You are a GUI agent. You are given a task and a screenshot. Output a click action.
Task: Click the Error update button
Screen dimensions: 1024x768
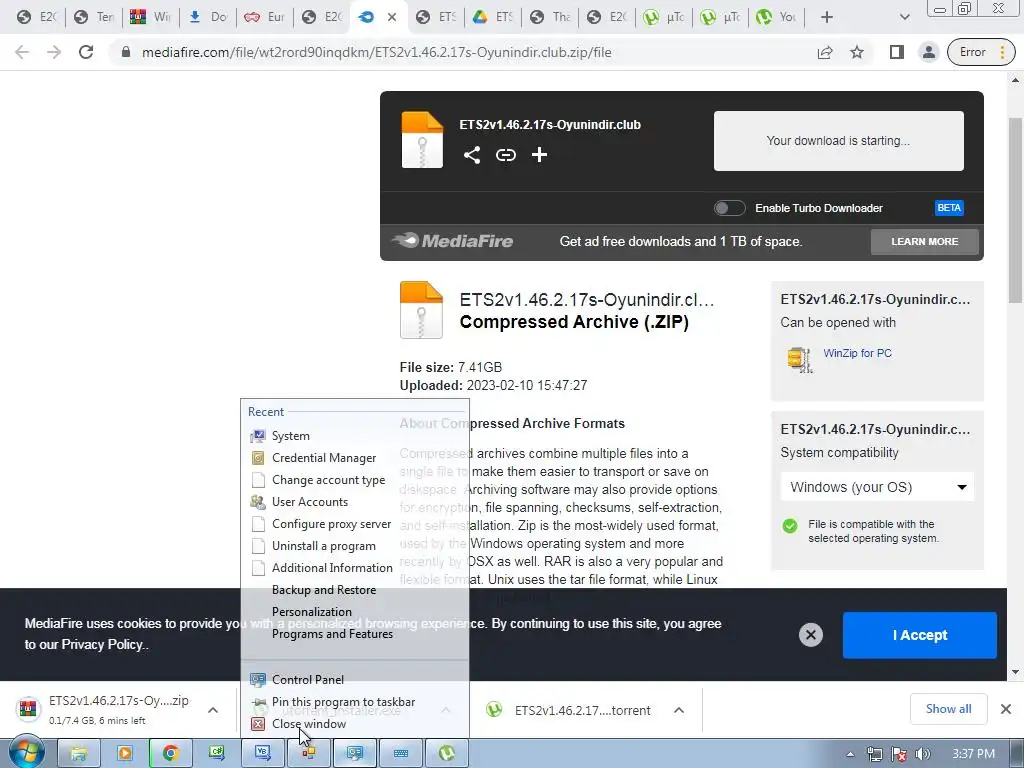click(x=981, y=52)
